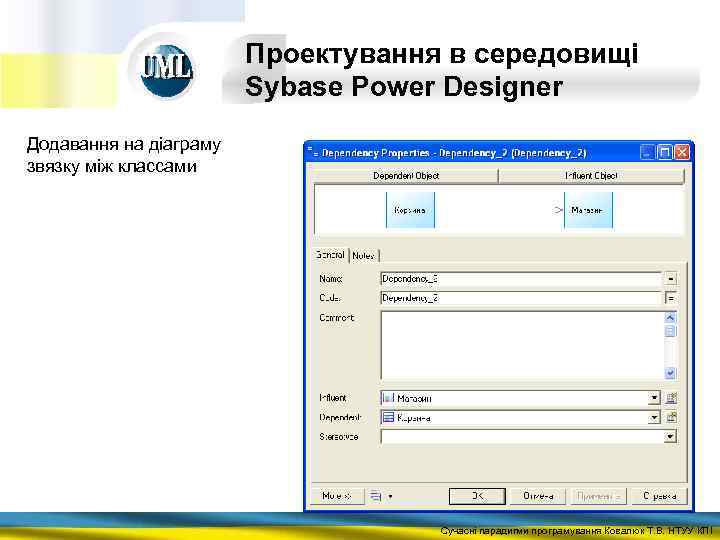The image size is (720, 540).
Task: Minimize the Dependency Properties dialog
Action: pyautogui.click(x=647, y=152)
